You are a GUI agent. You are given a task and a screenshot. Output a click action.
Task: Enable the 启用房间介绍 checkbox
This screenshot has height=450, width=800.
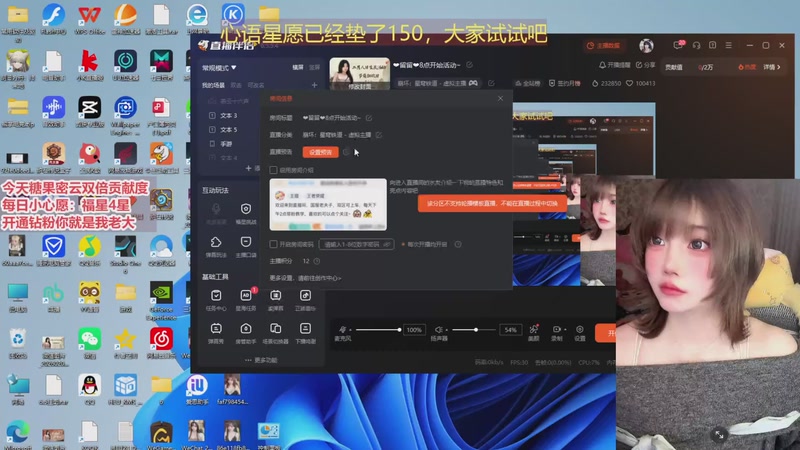(x=273, y=170)
